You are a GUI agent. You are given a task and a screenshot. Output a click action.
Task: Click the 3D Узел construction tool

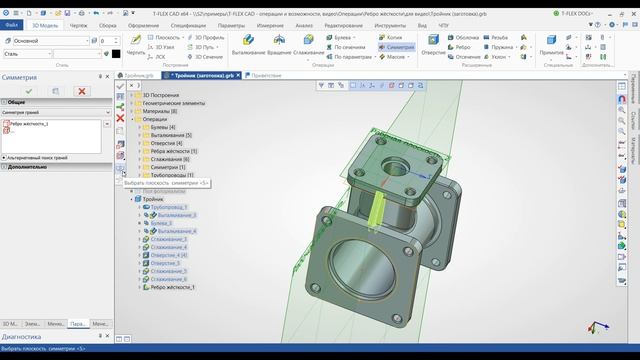click(161, 47)
